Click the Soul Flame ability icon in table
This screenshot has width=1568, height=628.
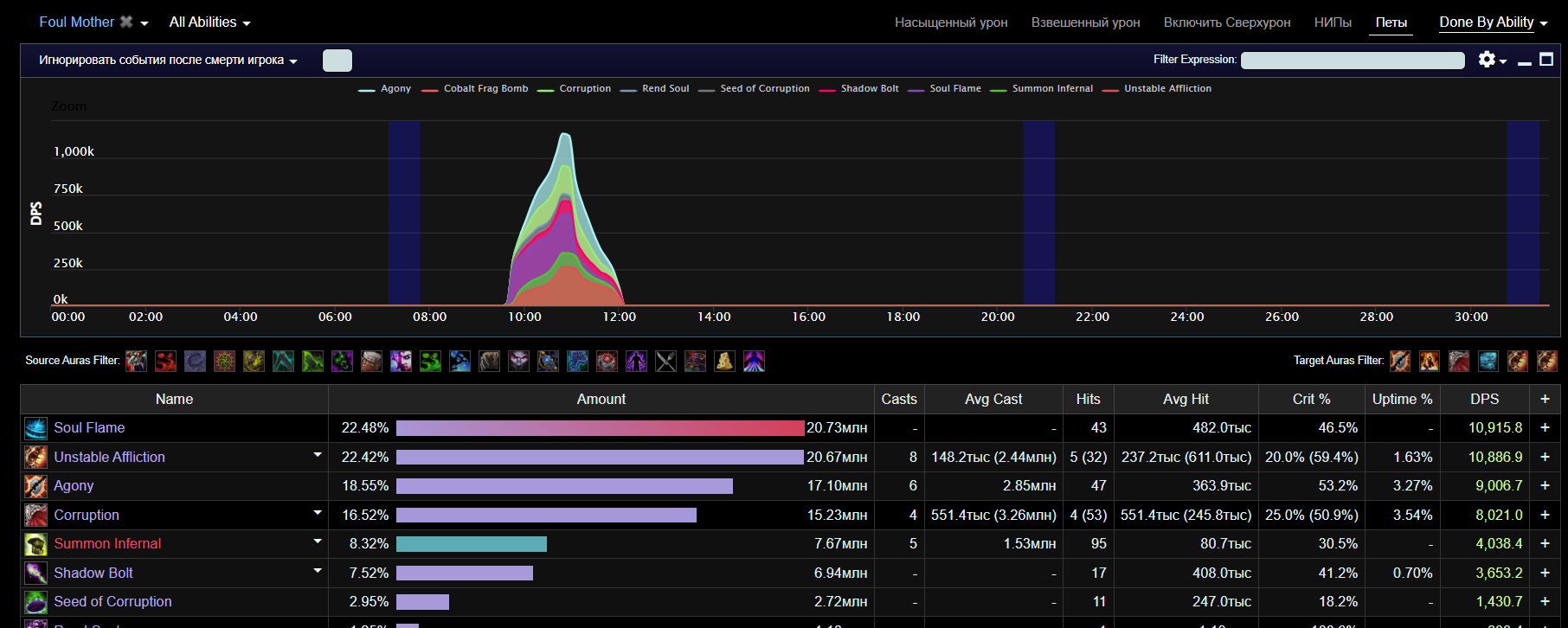coord(35,428)
